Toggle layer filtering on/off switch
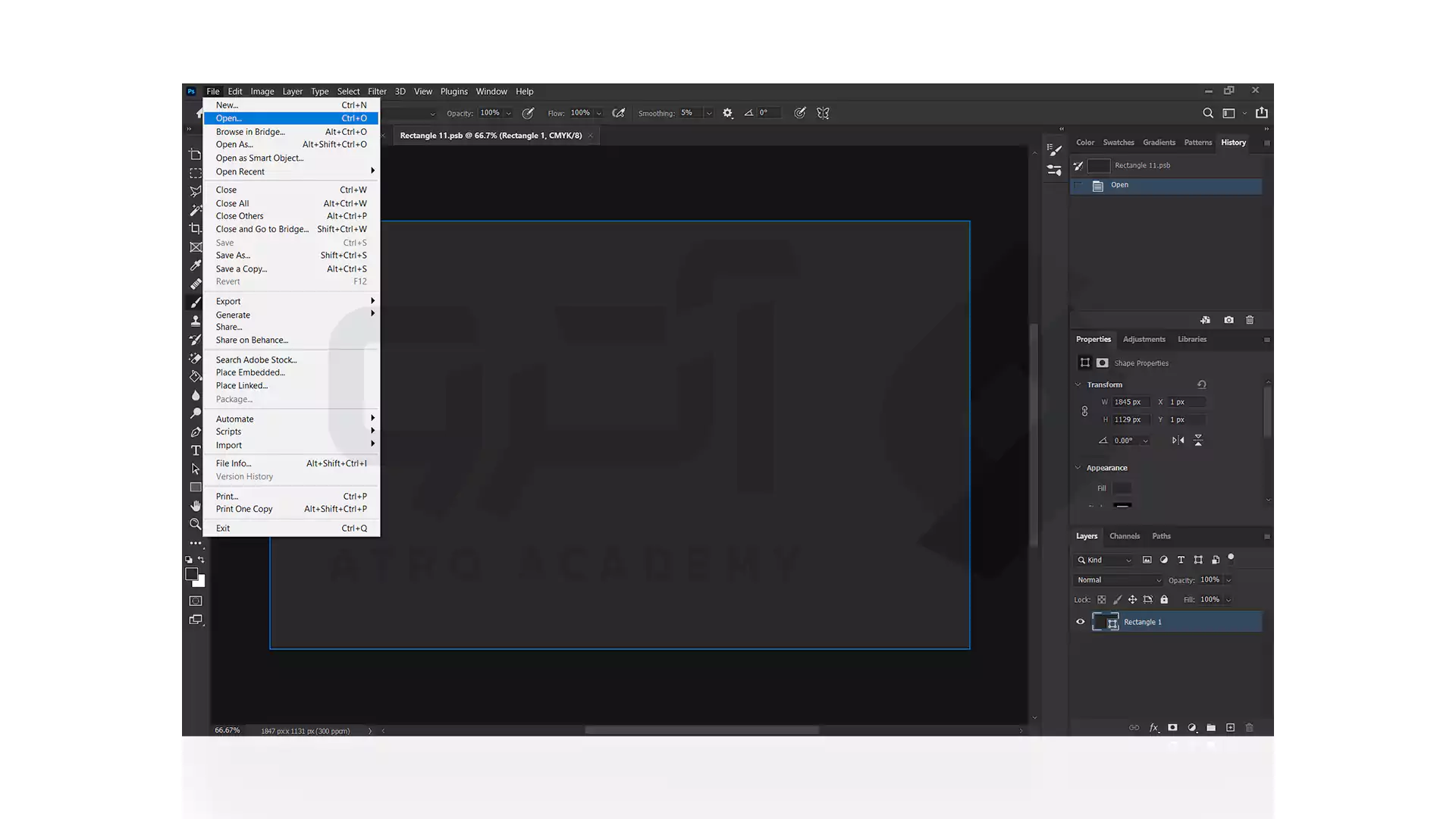Image resolution: width=1456 pixels, height=819 pixels. 1231,557
